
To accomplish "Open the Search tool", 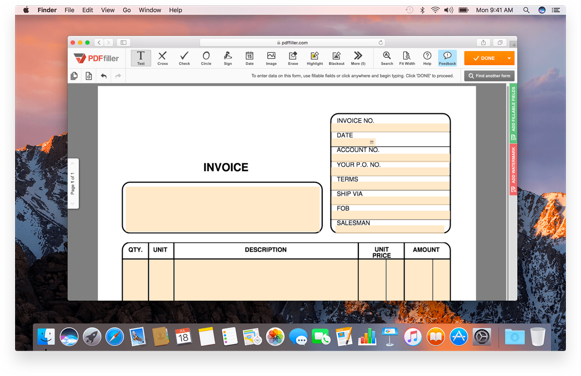I will [x=387, y=58].
